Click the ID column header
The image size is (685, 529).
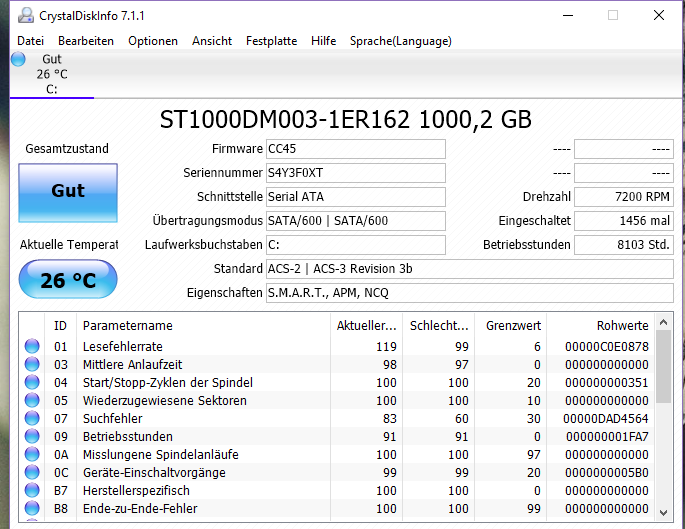(x=60, y=325)
